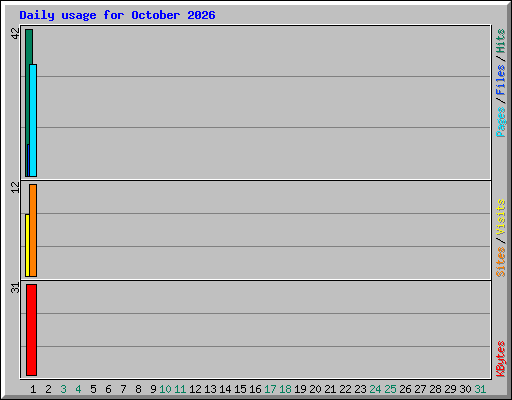Viewport: 512px width, 400px height.
Task: Click day 12 on the x-axis
Action: coord(195,389)
